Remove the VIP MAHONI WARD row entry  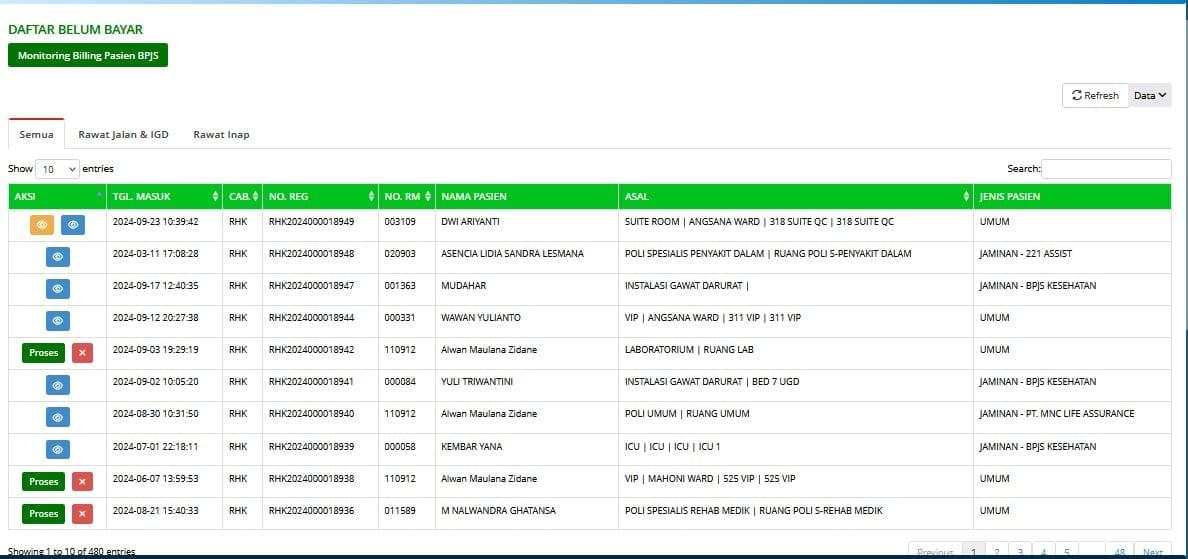tap(83, 481)
